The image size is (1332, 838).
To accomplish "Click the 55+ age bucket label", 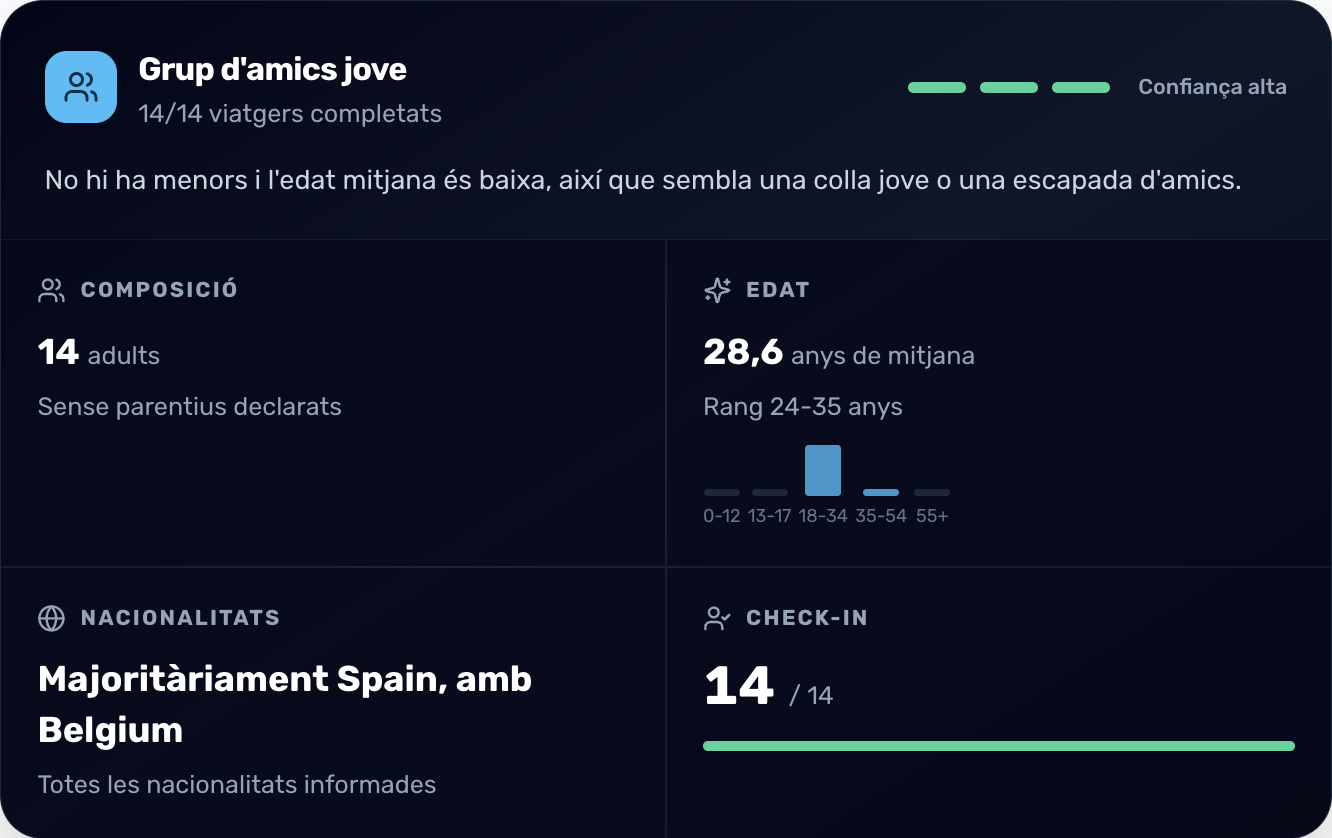I will coord(932,516).
